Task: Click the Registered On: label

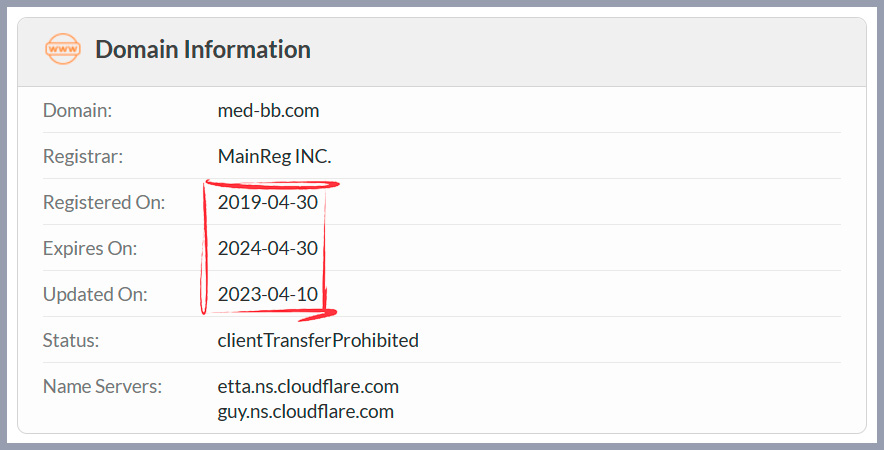Action: (x=104, y=202)
